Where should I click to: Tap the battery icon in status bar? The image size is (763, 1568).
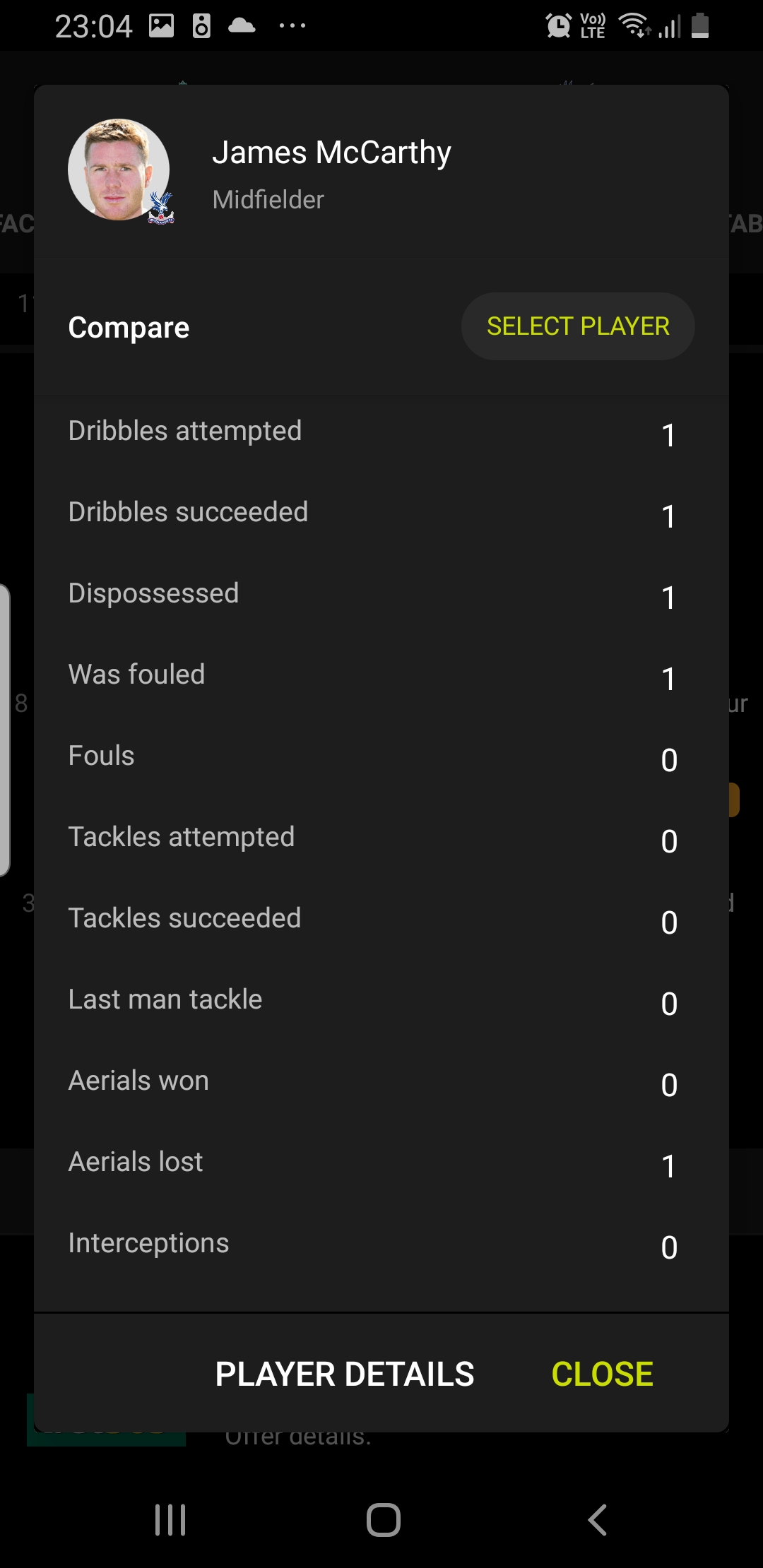[x=699, y=26]
